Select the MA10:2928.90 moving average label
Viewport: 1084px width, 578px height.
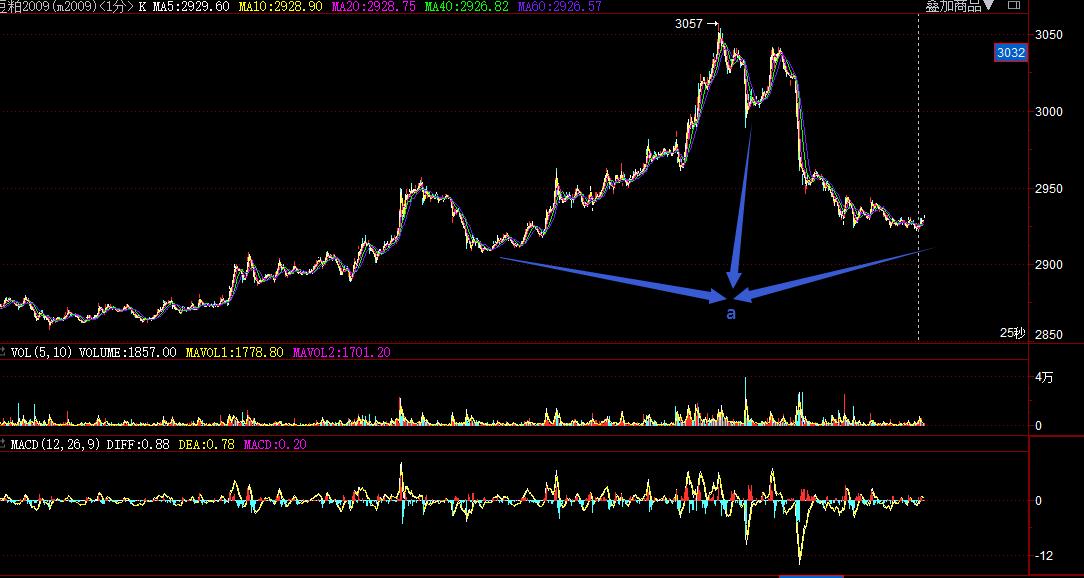[280, 6]
